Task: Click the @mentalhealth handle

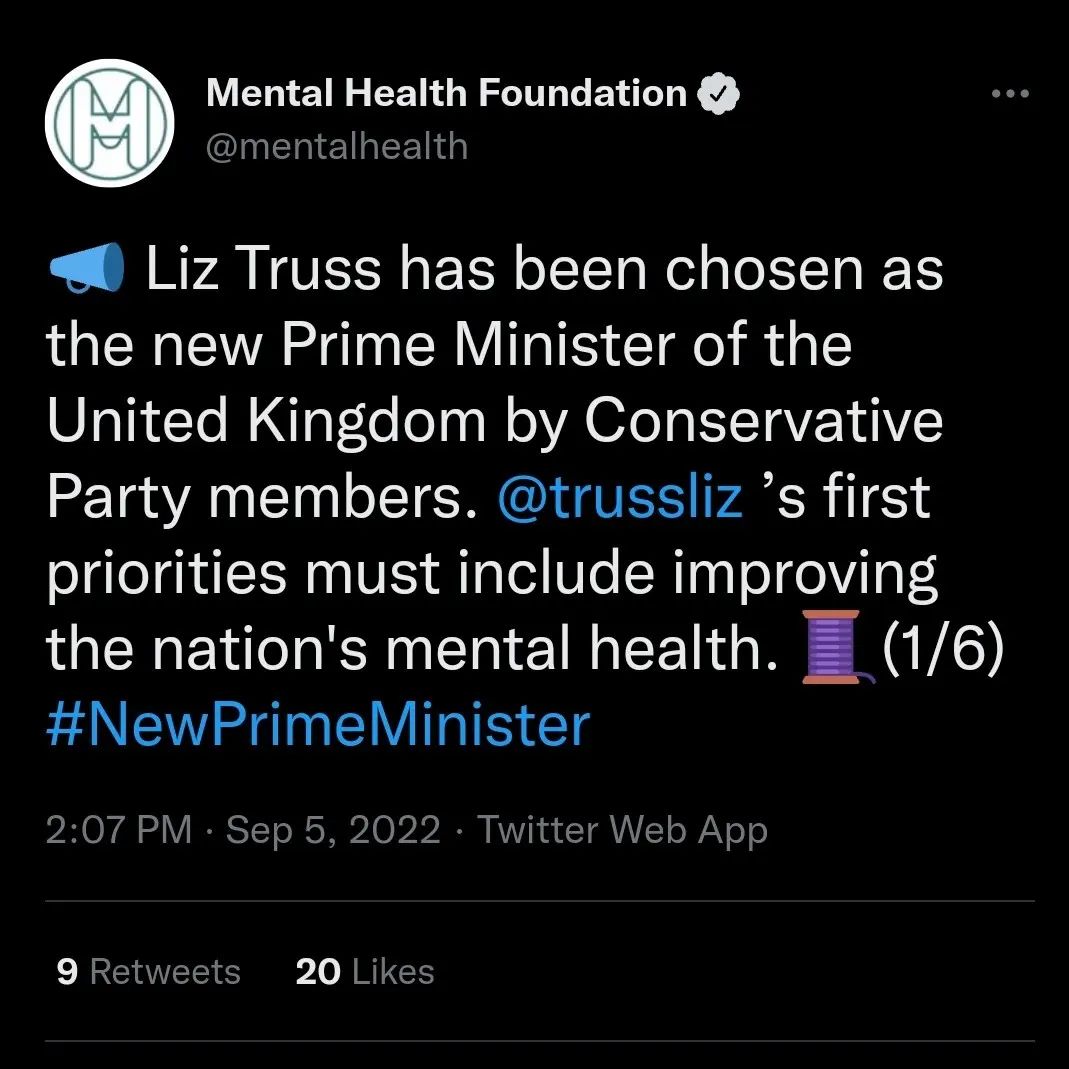Action: 337,147
